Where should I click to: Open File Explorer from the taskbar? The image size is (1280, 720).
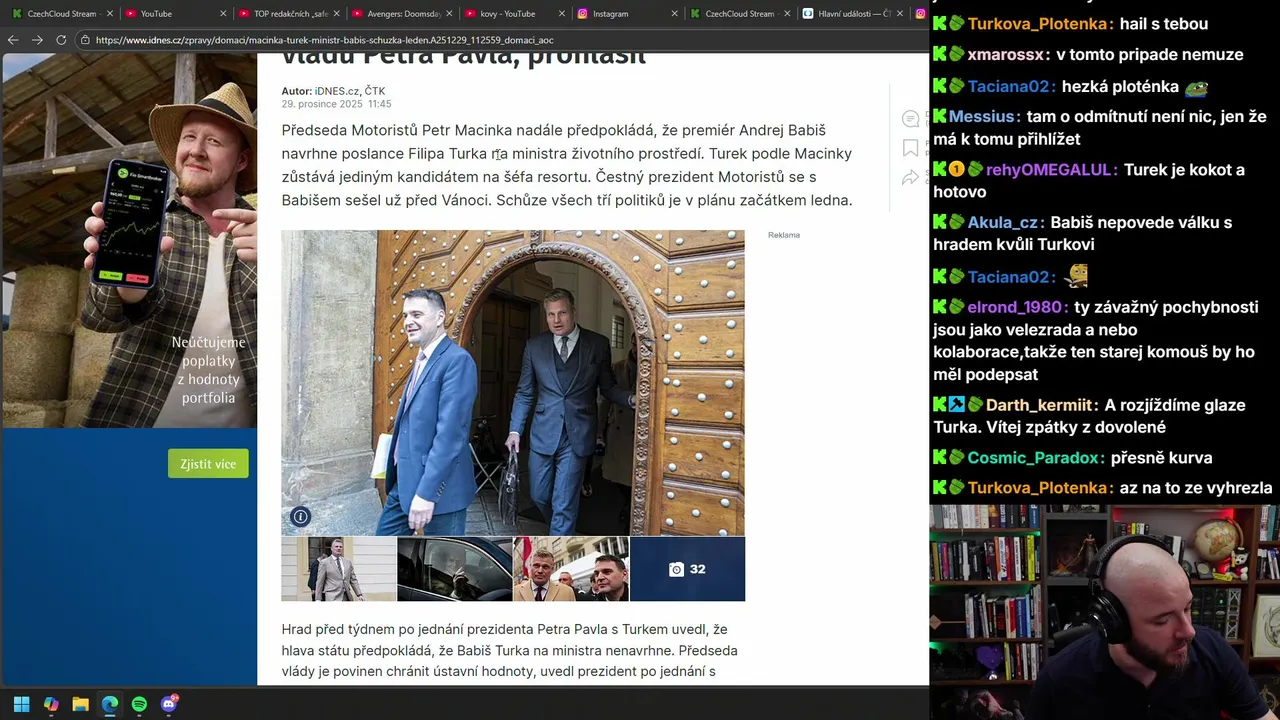tap(80, 704)
